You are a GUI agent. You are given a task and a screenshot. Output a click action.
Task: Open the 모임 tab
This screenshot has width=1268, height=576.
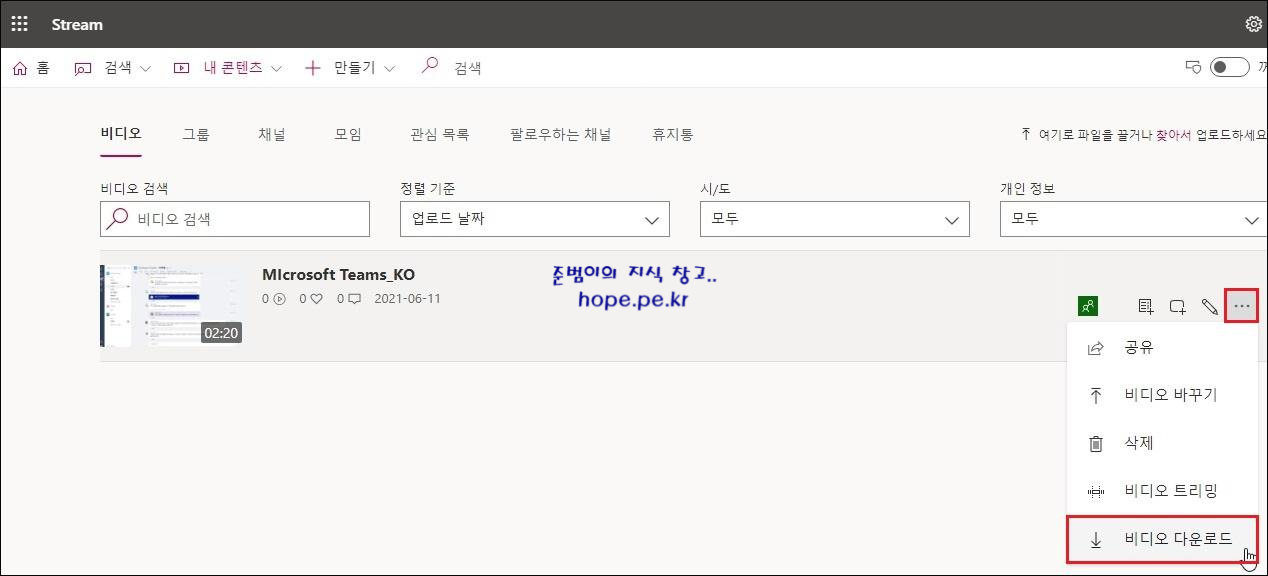tap(348, 134)
